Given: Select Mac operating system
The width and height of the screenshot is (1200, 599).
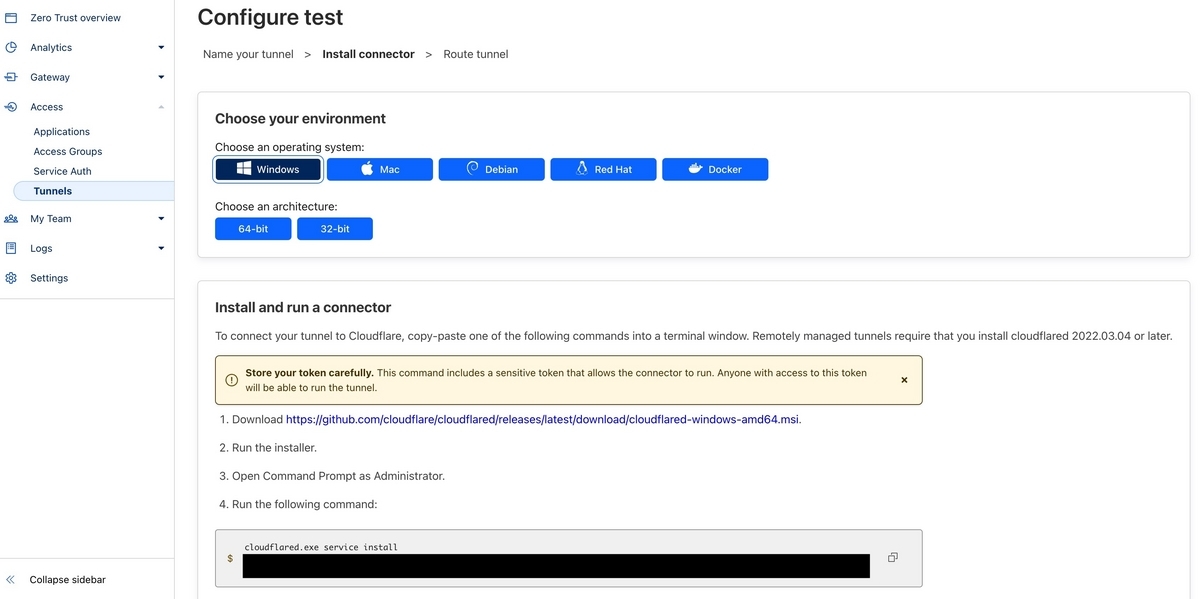Looking at the screenshot, I should tap(380, 169).
